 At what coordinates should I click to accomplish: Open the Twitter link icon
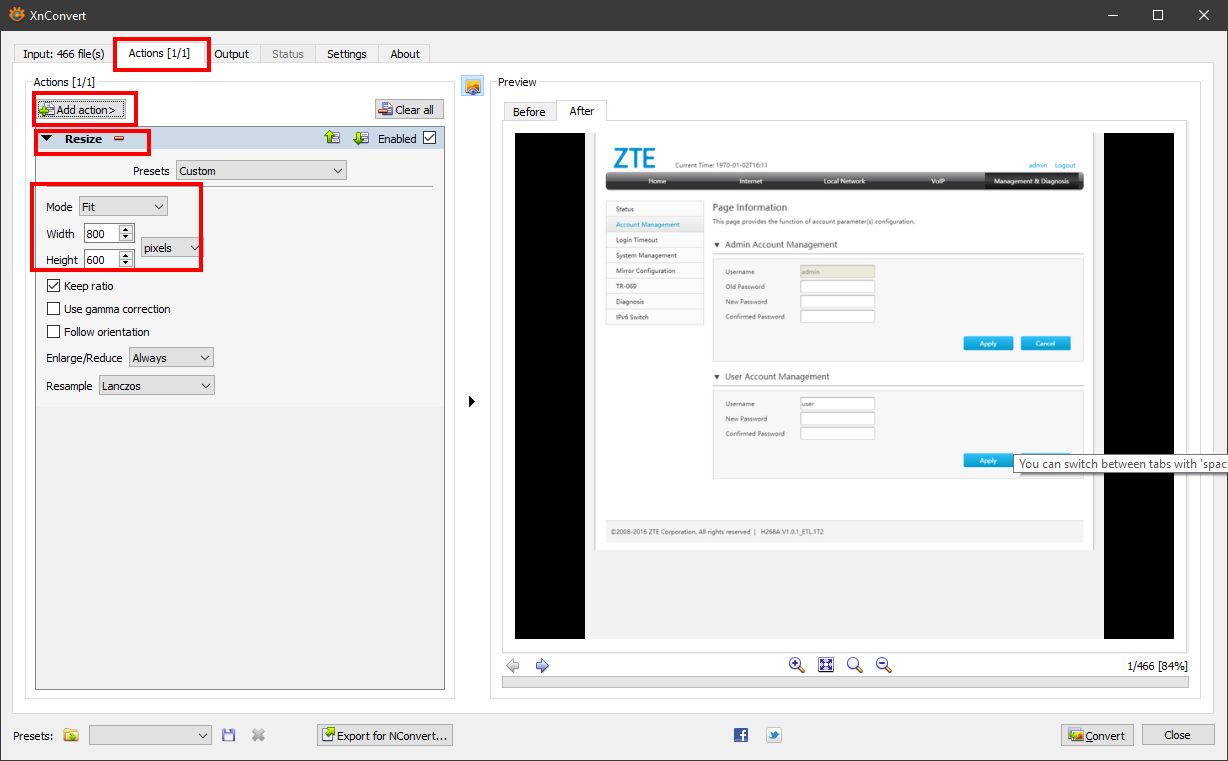pyautogui.click(x=773, y=735)
